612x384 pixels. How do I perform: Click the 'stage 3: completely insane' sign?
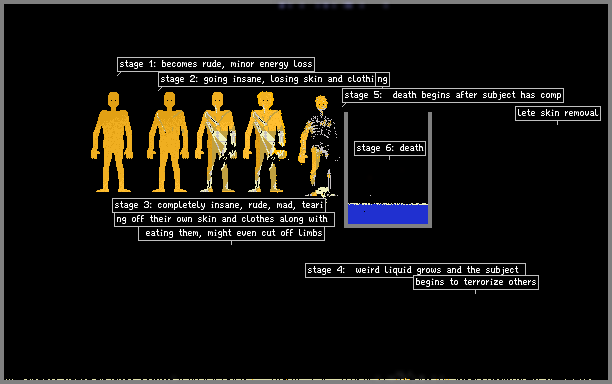tap(219, 205)
